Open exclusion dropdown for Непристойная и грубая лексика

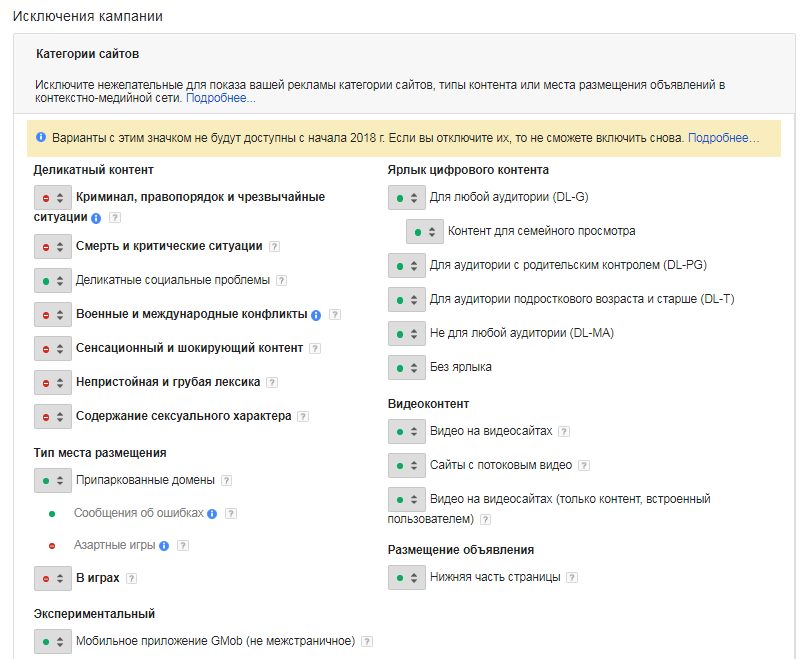click(53, 383)
